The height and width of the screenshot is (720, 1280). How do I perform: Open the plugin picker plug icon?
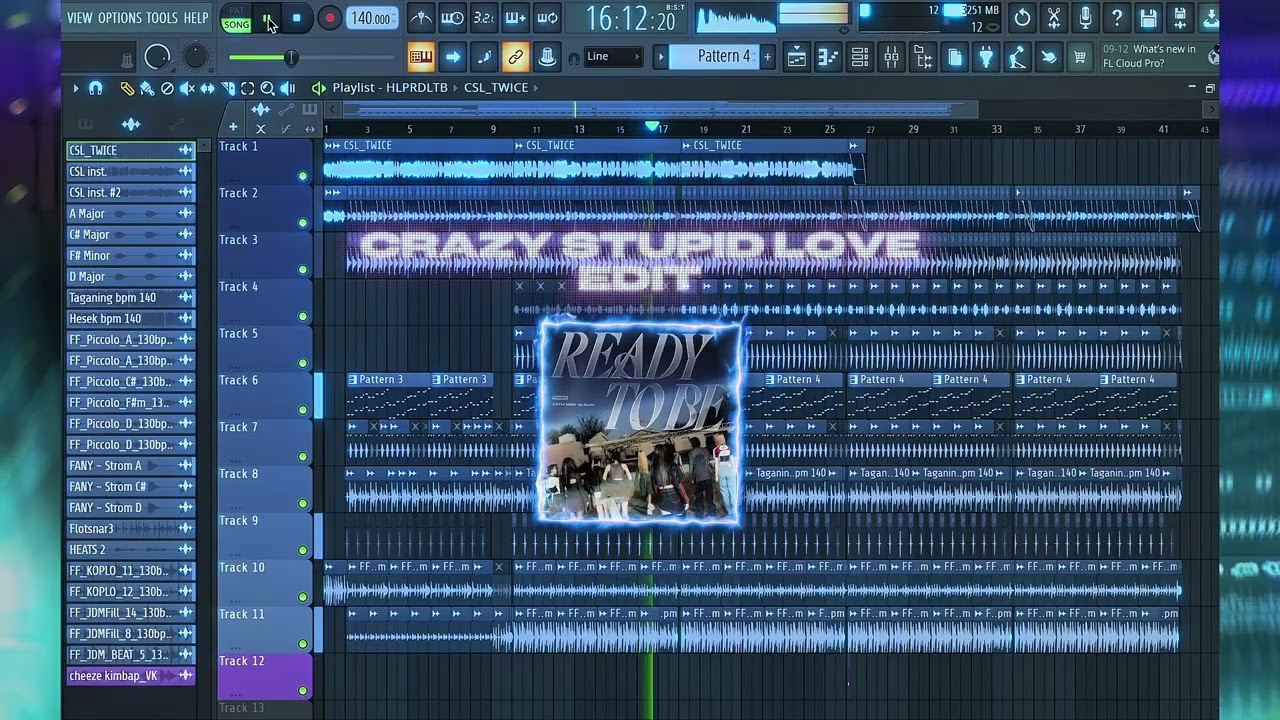986,57
